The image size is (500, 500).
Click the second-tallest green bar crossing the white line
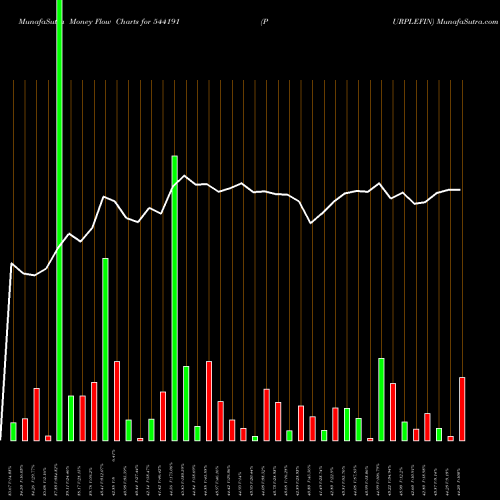pyautogui.click(x=175, y=298)
